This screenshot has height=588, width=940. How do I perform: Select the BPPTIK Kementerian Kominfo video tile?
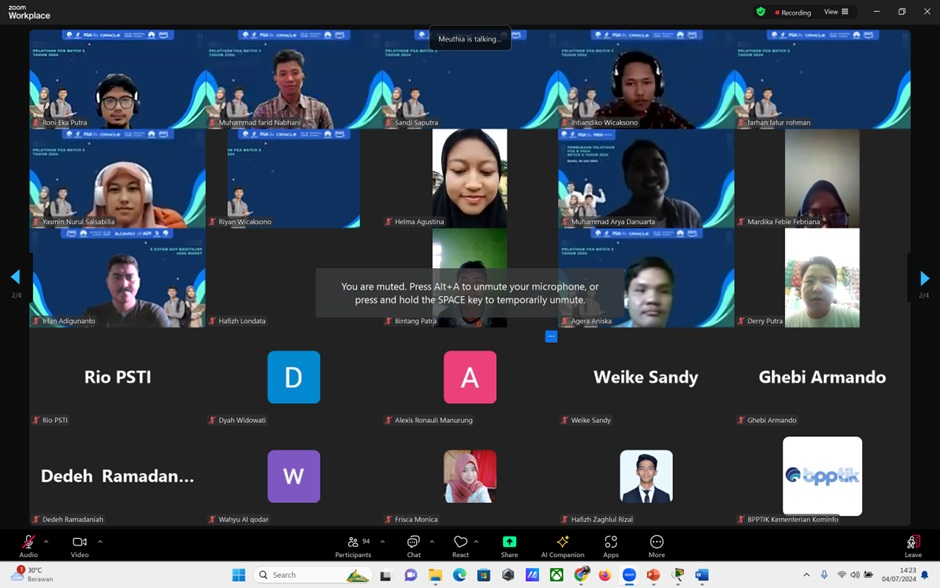click(822, 476)
